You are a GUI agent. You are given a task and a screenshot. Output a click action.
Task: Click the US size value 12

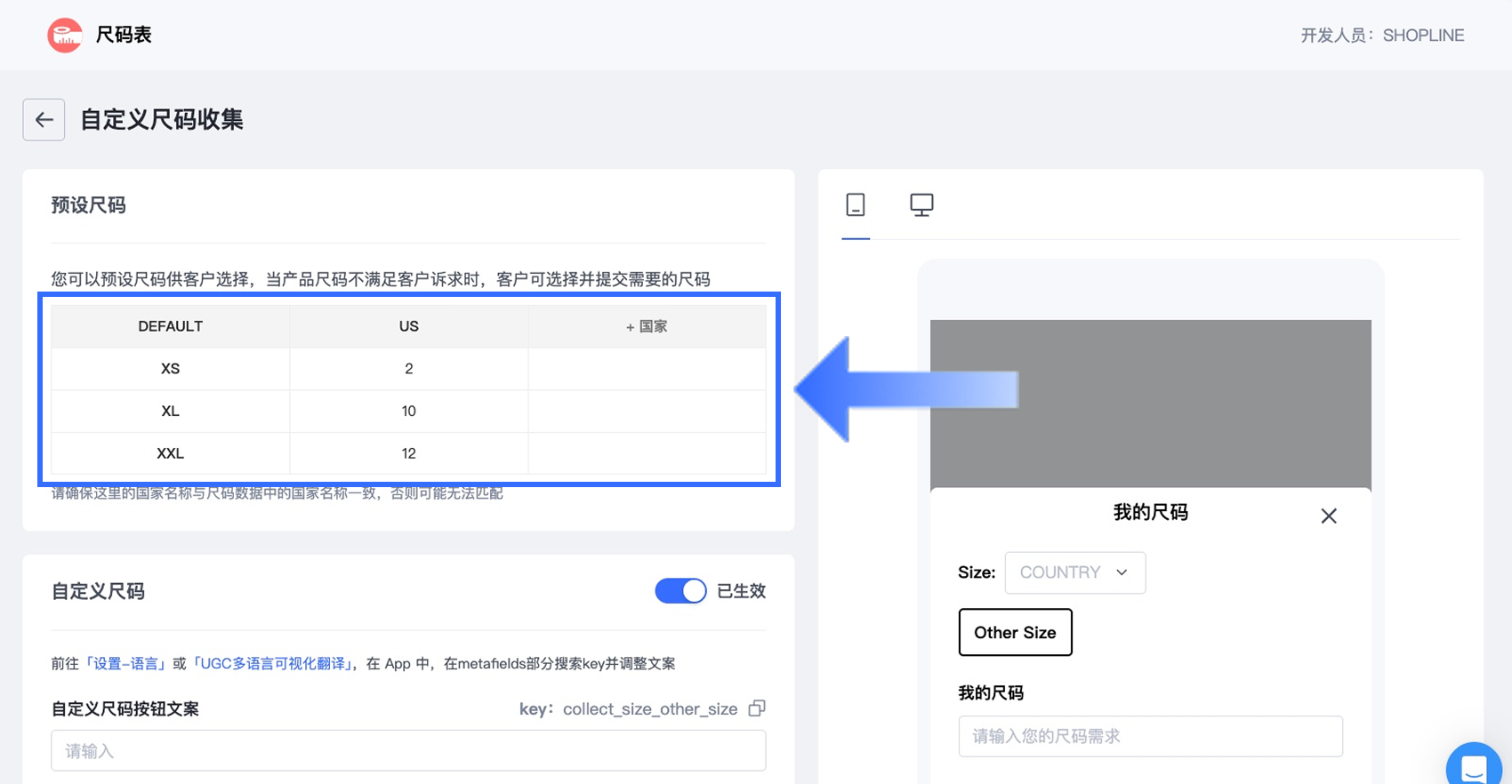[x=409, y=453]
